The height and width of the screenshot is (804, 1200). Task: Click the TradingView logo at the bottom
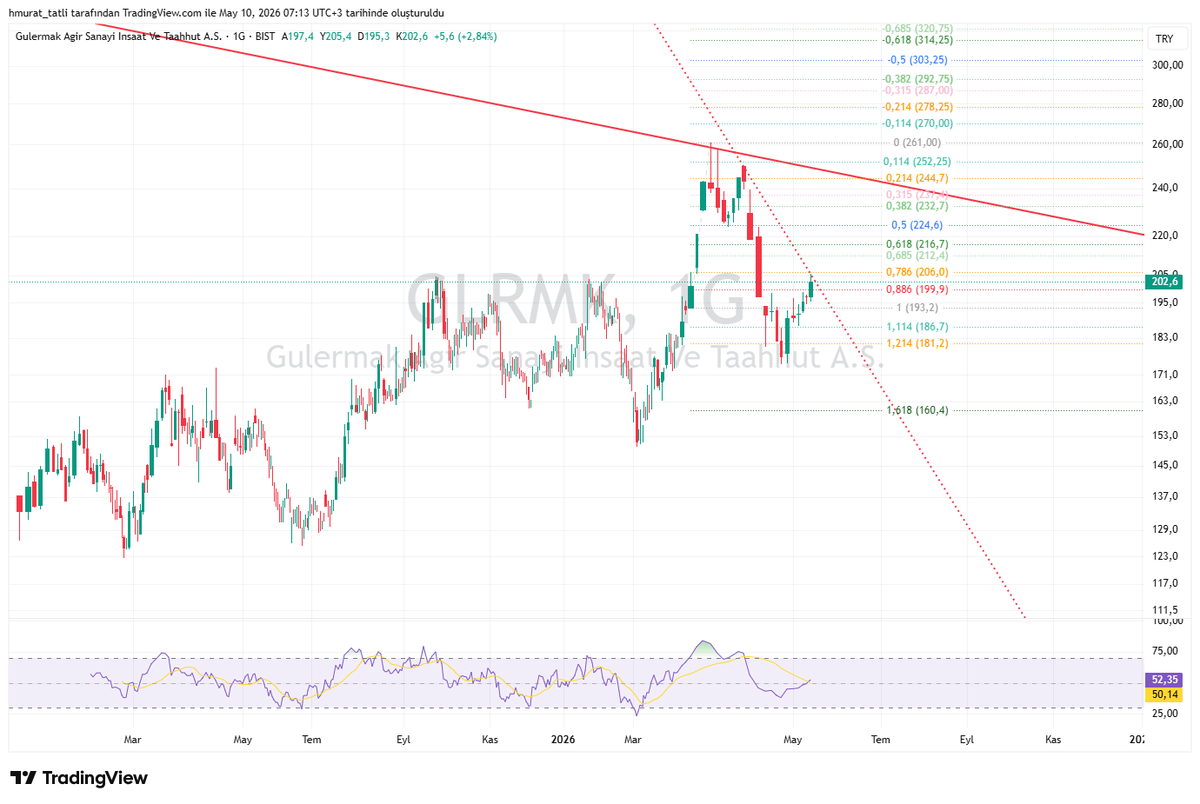coord(79,778)
